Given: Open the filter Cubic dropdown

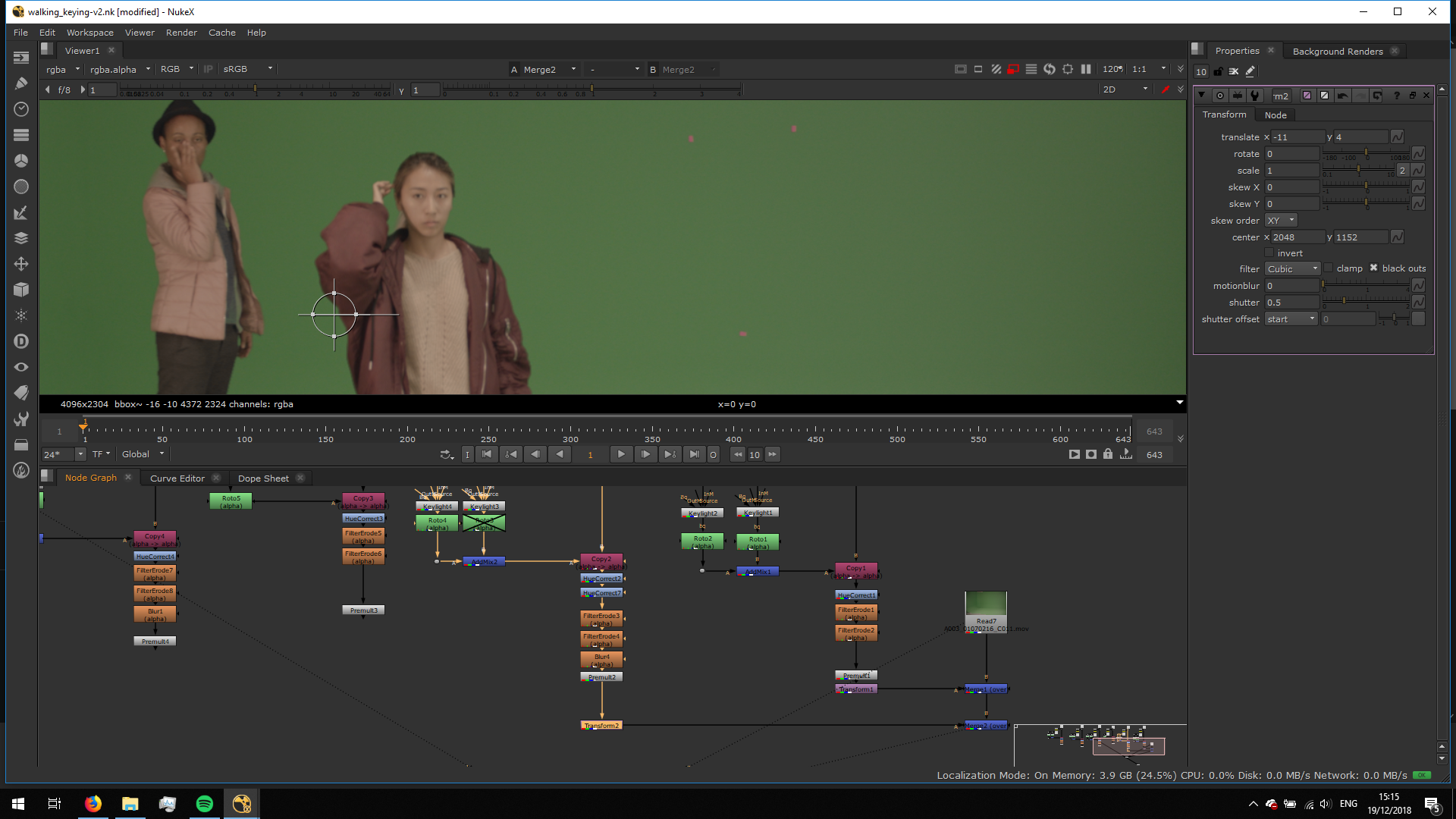Looking at the screenshot, I should 1293,269.
